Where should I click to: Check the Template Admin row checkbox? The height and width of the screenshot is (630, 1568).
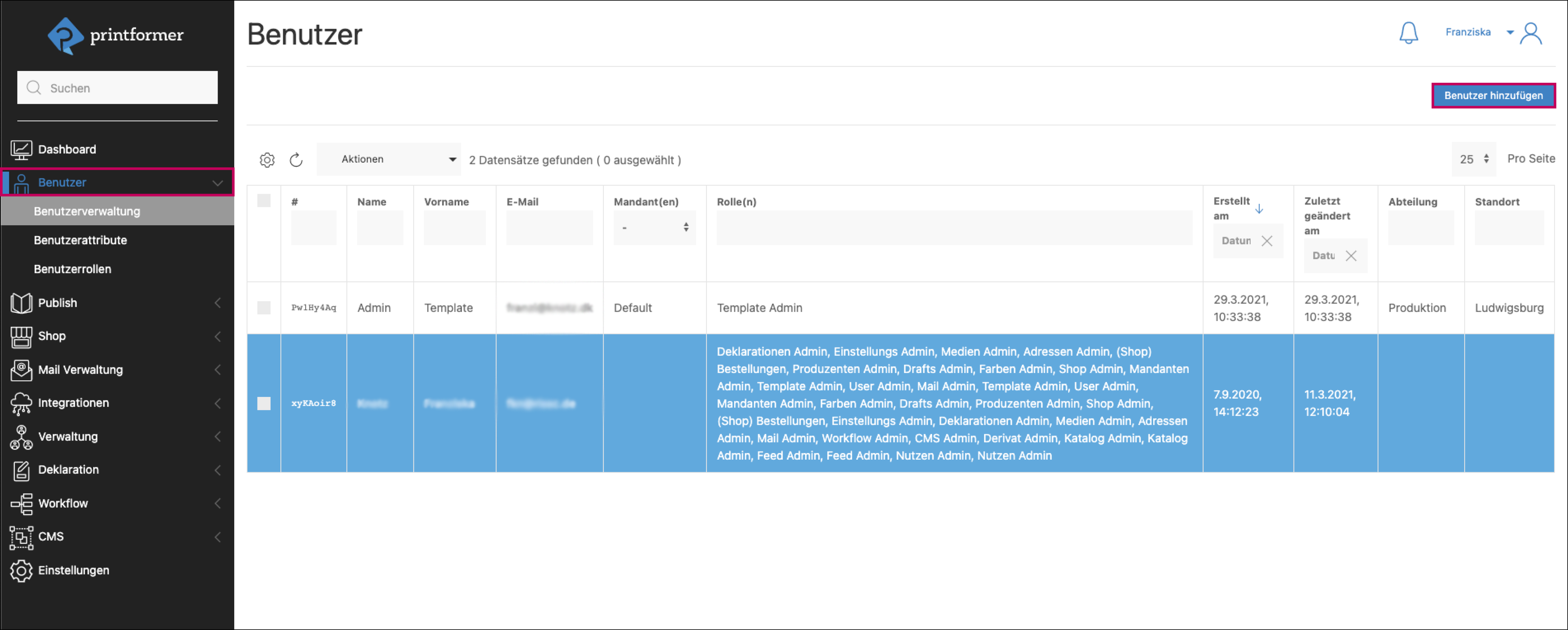(x=263, y=308)
